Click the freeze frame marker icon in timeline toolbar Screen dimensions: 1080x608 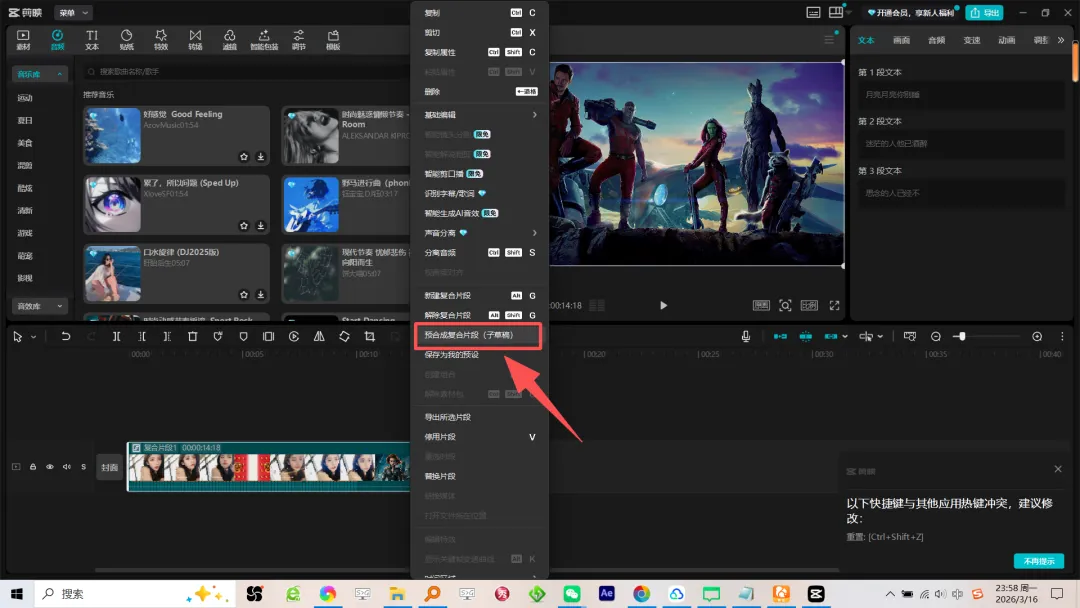(269, 337)
